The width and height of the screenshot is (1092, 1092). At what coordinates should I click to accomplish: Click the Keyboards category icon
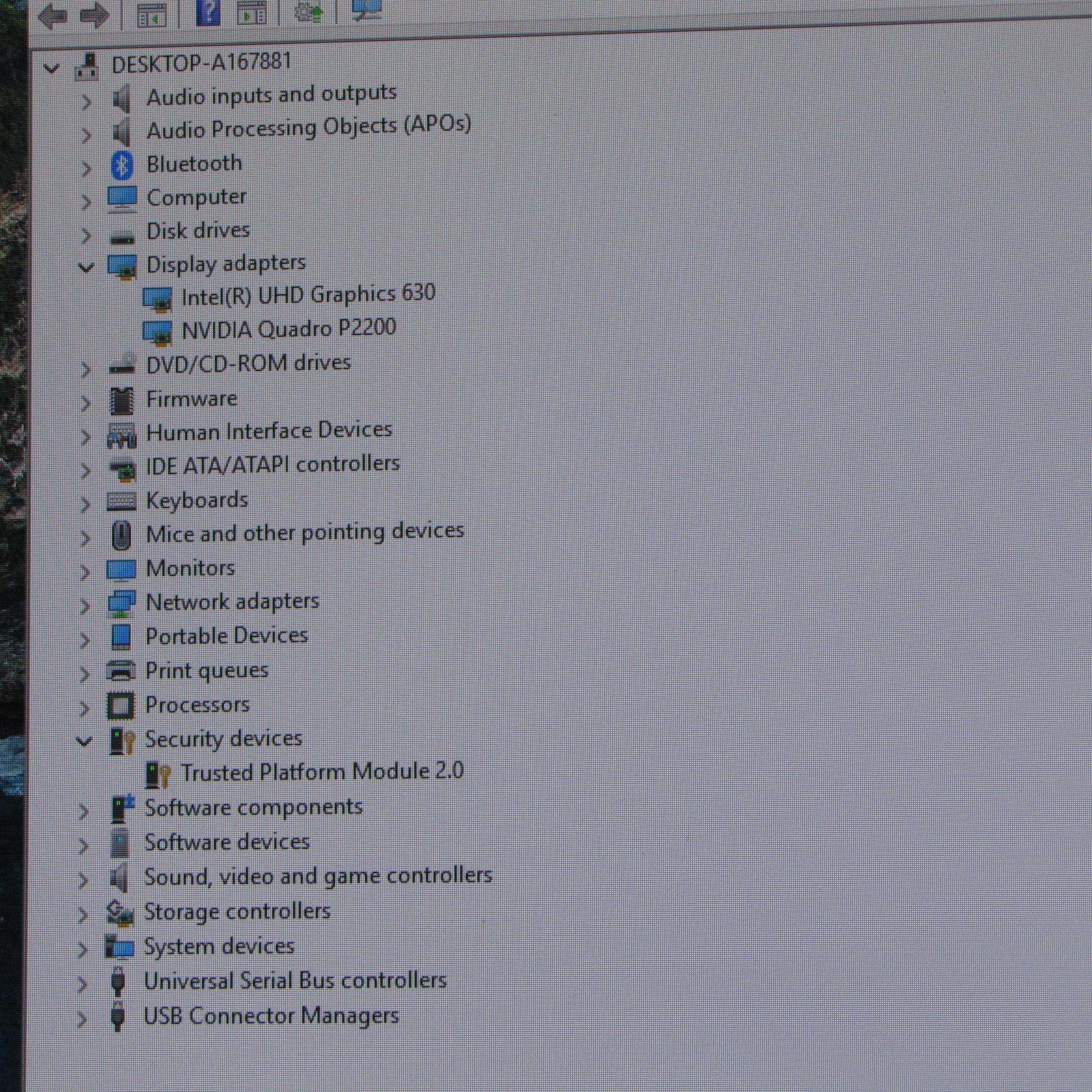(x=122, y=501)
